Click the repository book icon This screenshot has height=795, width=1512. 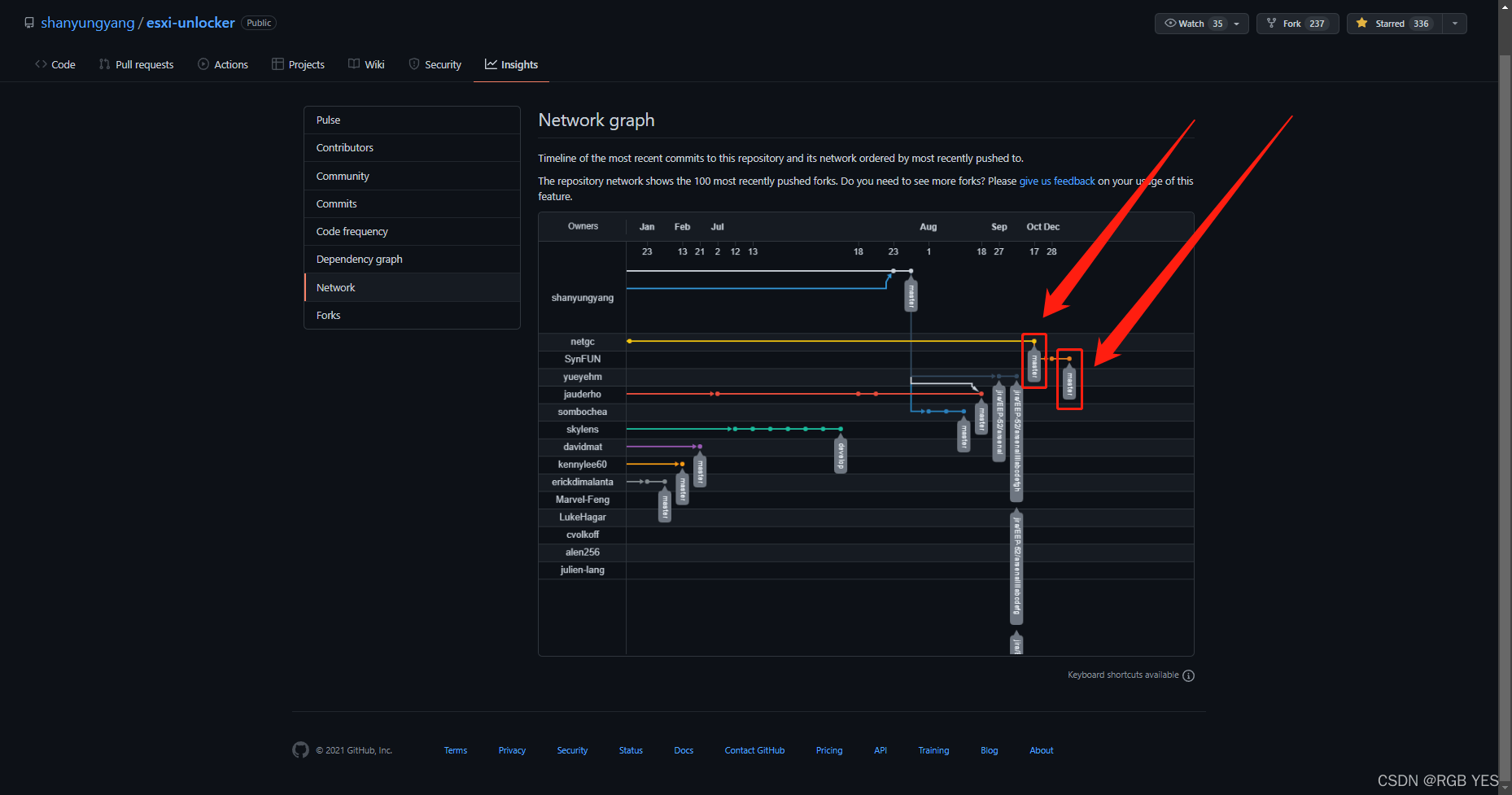click(29, 23)
